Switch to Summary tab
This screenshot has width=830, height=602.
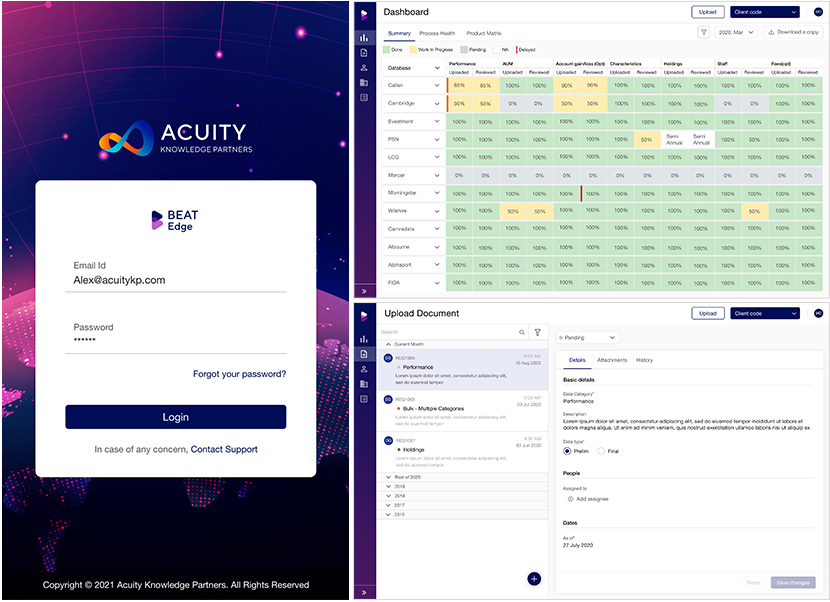tap(399, 33)
